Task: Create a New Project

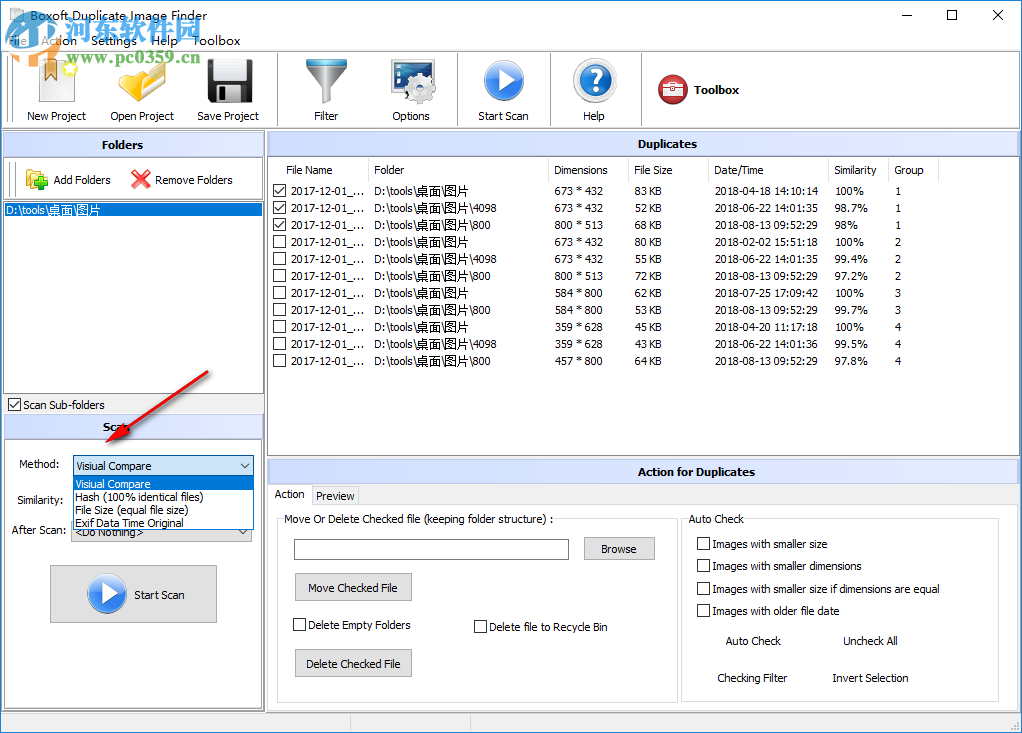Action: coord(55,89)
